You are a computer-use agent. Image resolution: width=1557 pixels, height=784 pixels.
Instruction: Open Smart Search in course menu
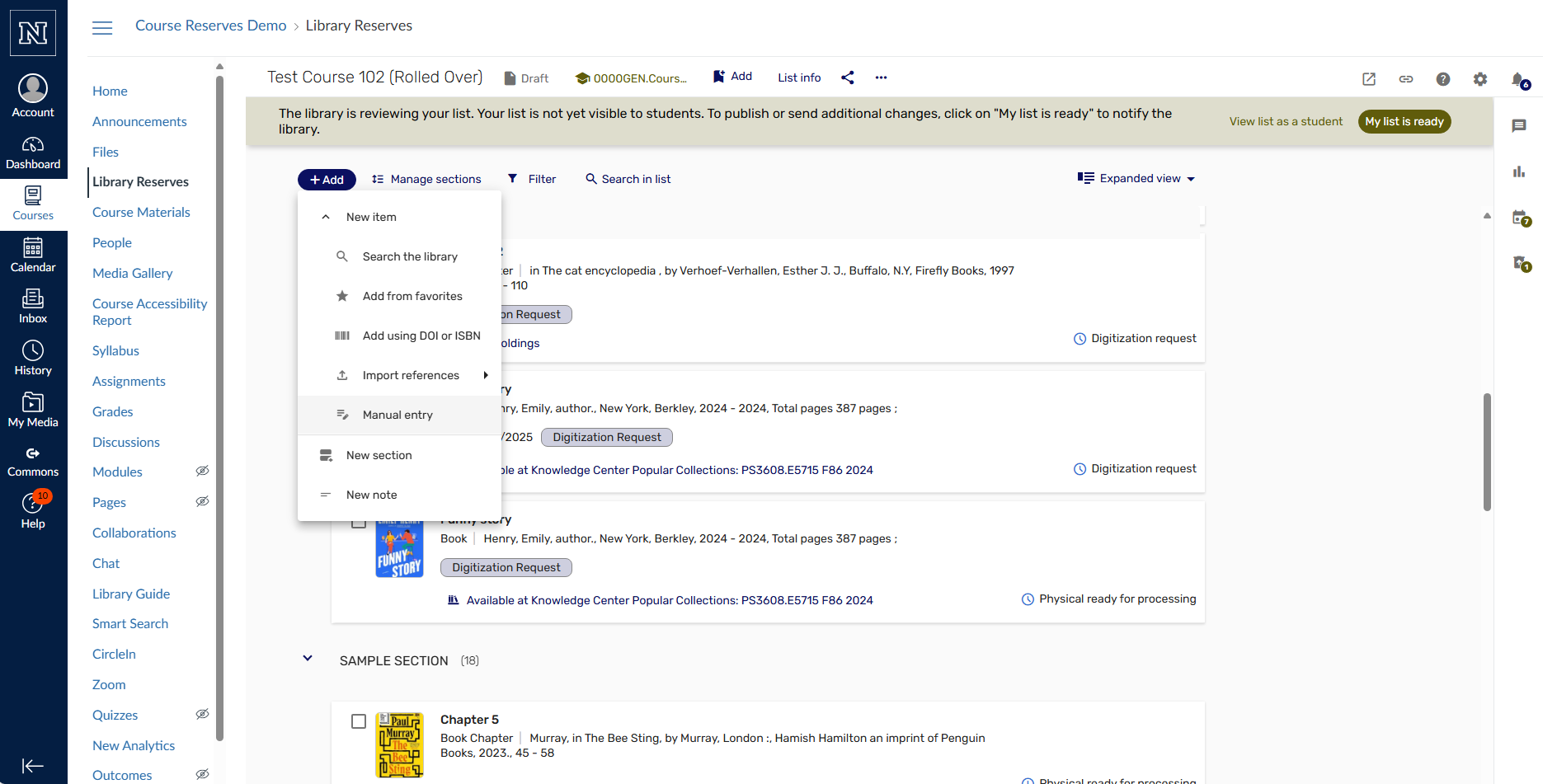130,624
